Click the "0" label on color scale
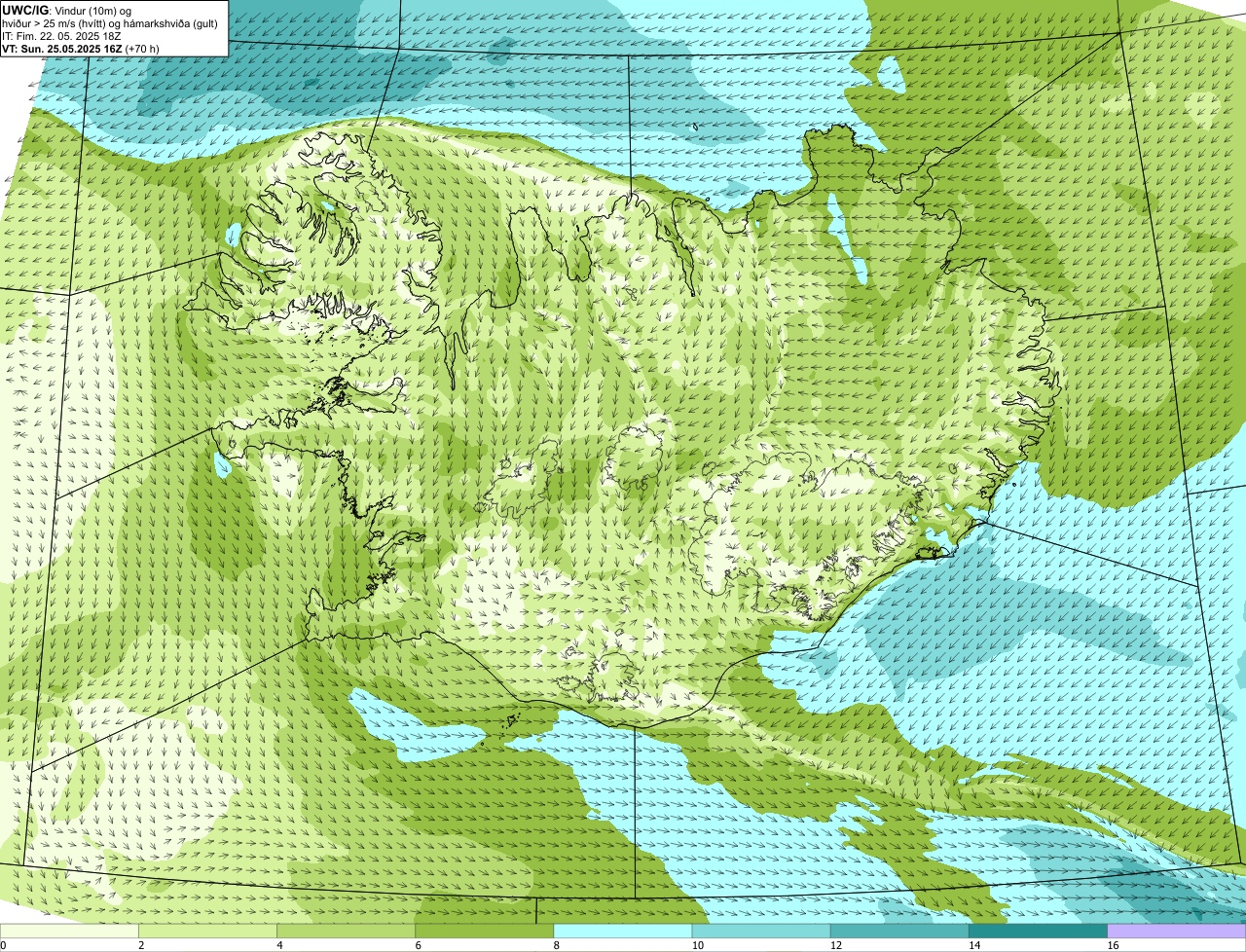The image size is (1246, 952). [3, 945]
